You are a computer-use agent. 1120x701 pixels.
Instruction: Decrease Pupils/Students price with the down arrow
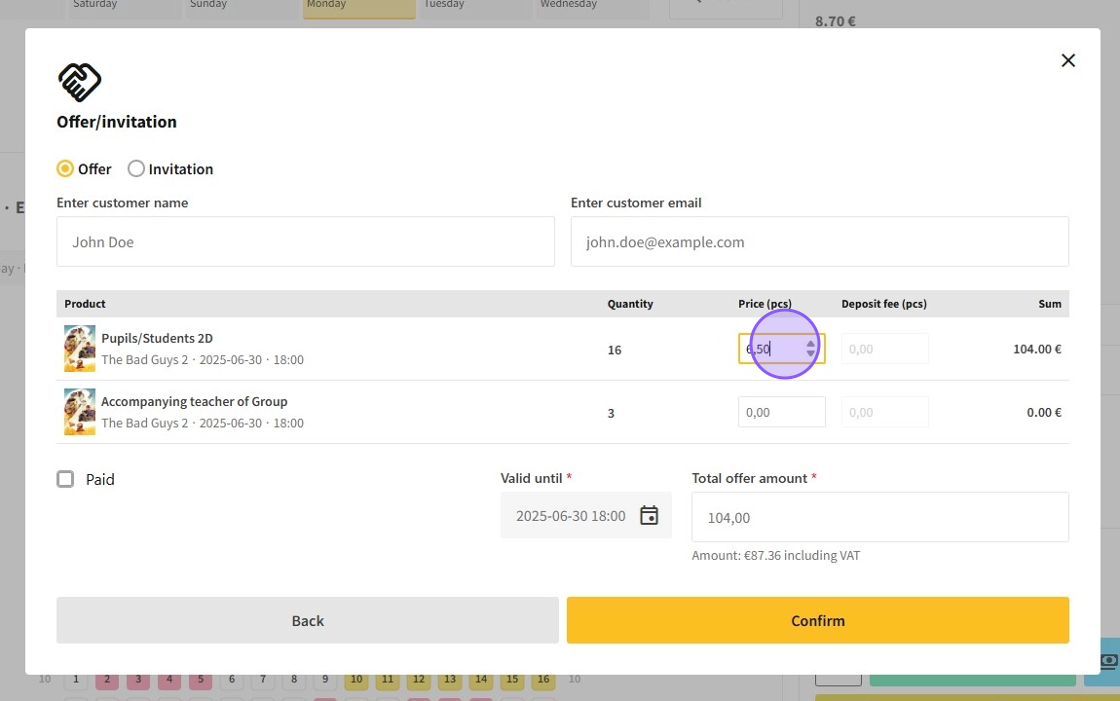click(810, 354)
